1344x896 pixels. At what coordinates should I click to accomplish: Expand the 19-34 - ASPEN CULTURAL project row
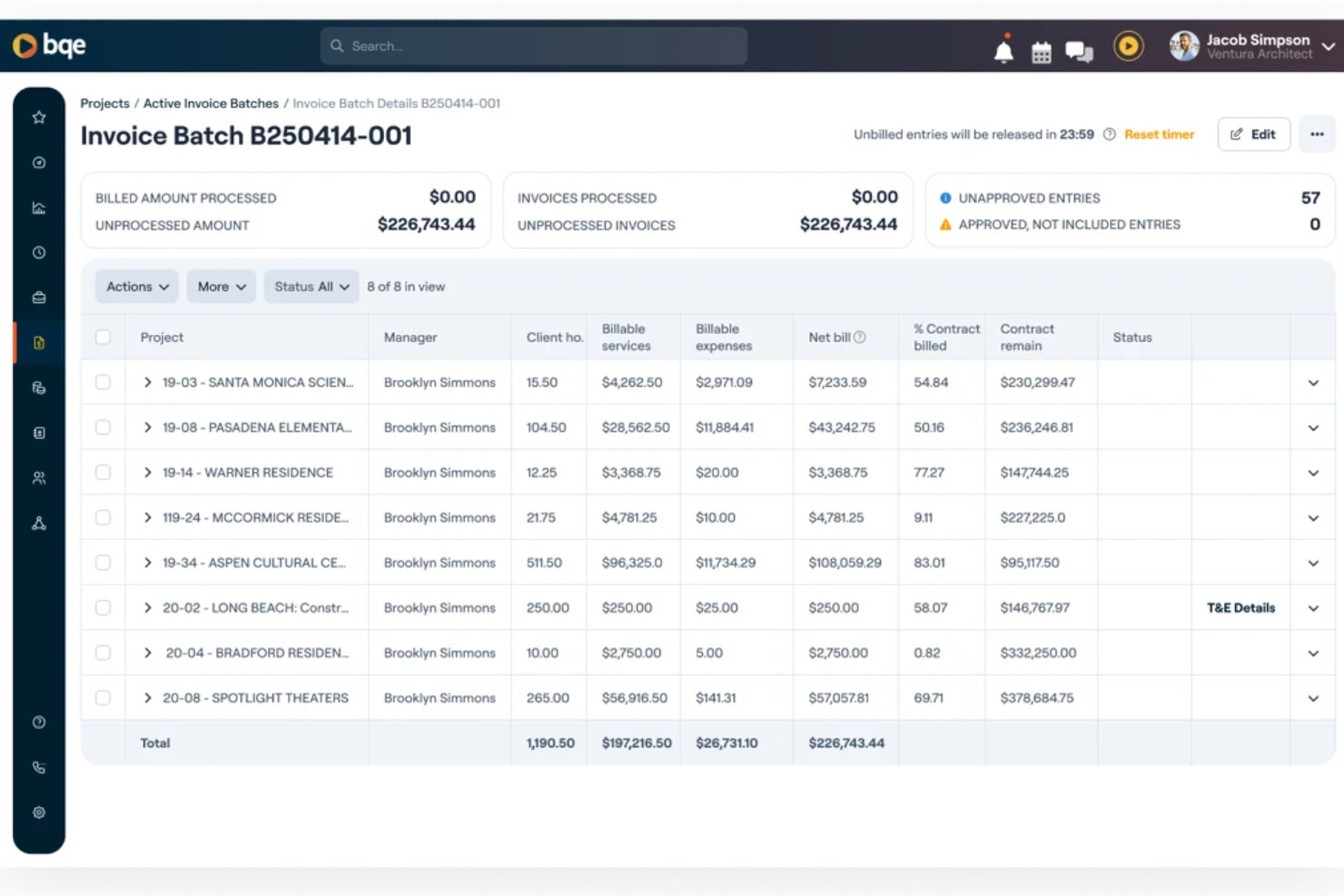pos(146,562)
